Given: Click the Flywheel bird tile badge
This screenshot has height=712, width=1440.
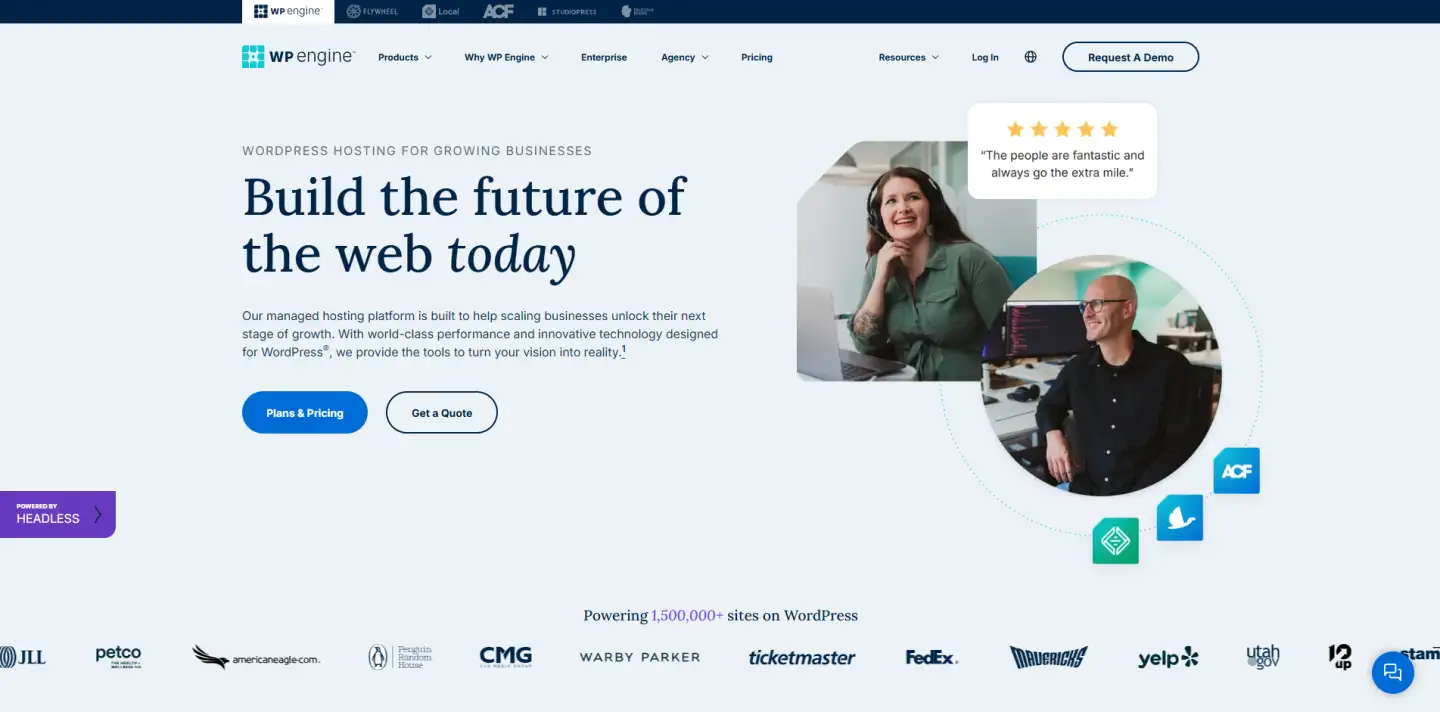Looking at the screenshot, I should [x=1180, y=518].
